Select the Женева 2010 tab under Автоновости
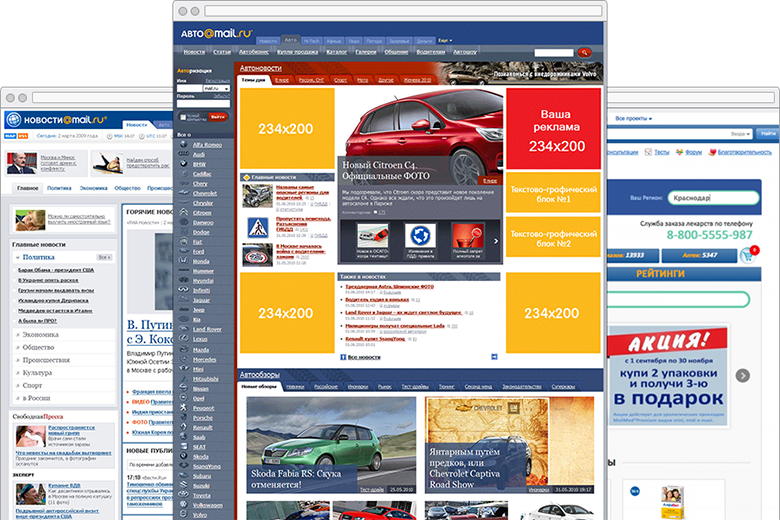The width and height of the screenshot is (780, 520). coord(417,80)
